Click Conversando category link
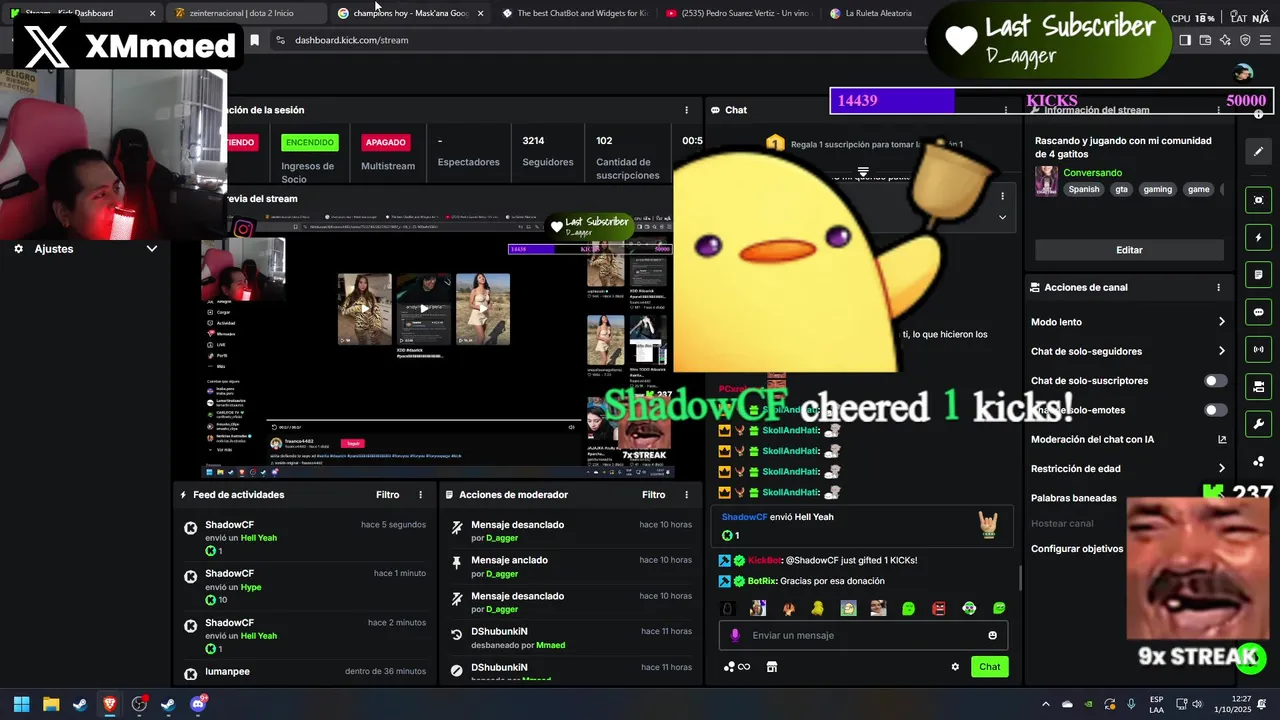 coord(1092,173)
